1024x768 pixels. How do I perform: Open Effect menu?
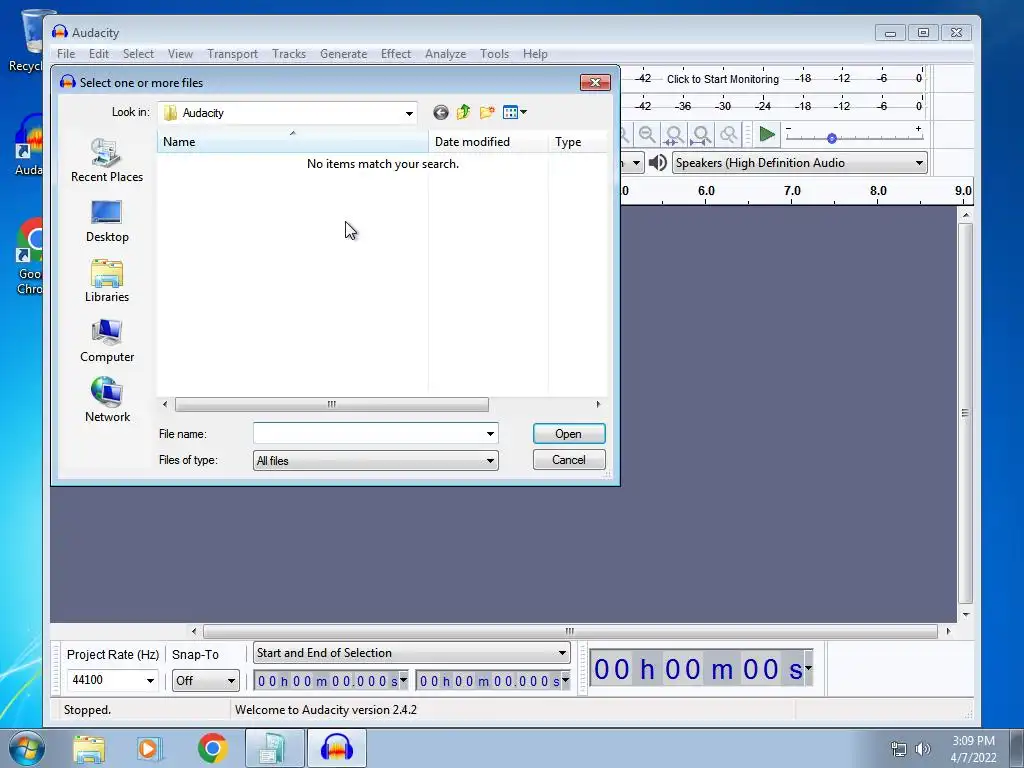click(396, 54)
